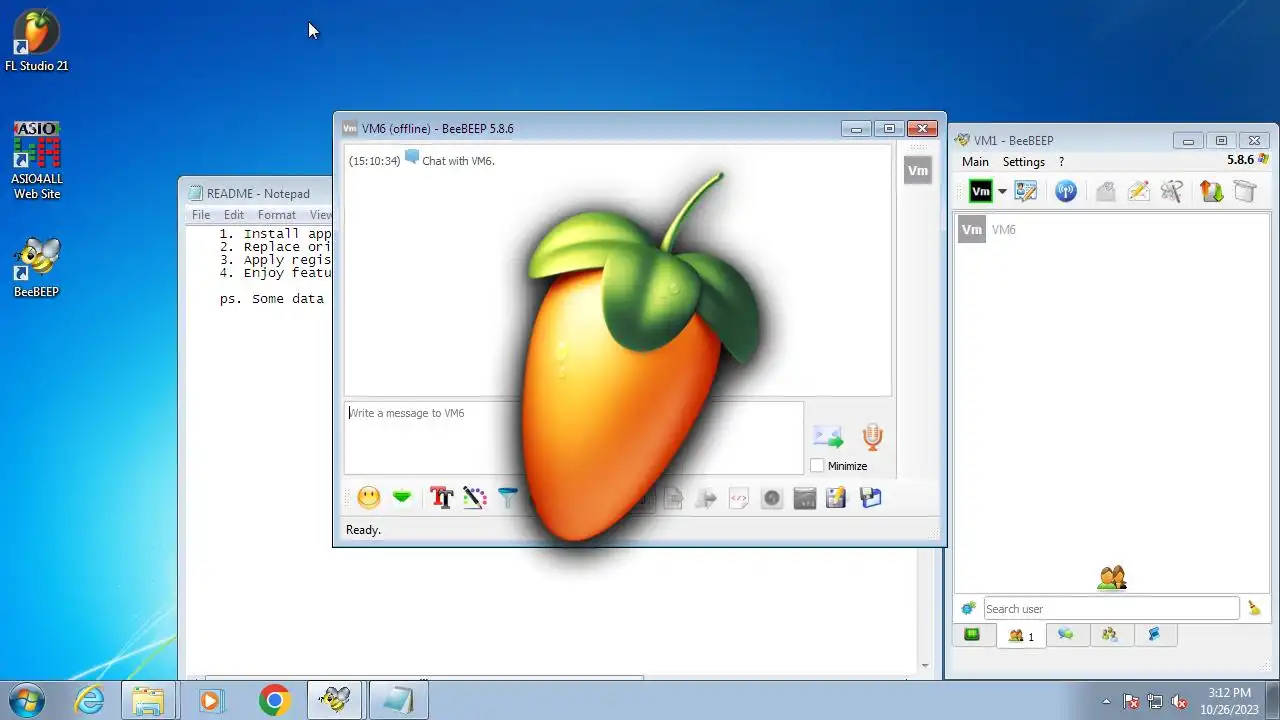Click the BeeBEEP taskbar button
The image size is (1280, 720).
pyautogui.click(x=335, y=700)
